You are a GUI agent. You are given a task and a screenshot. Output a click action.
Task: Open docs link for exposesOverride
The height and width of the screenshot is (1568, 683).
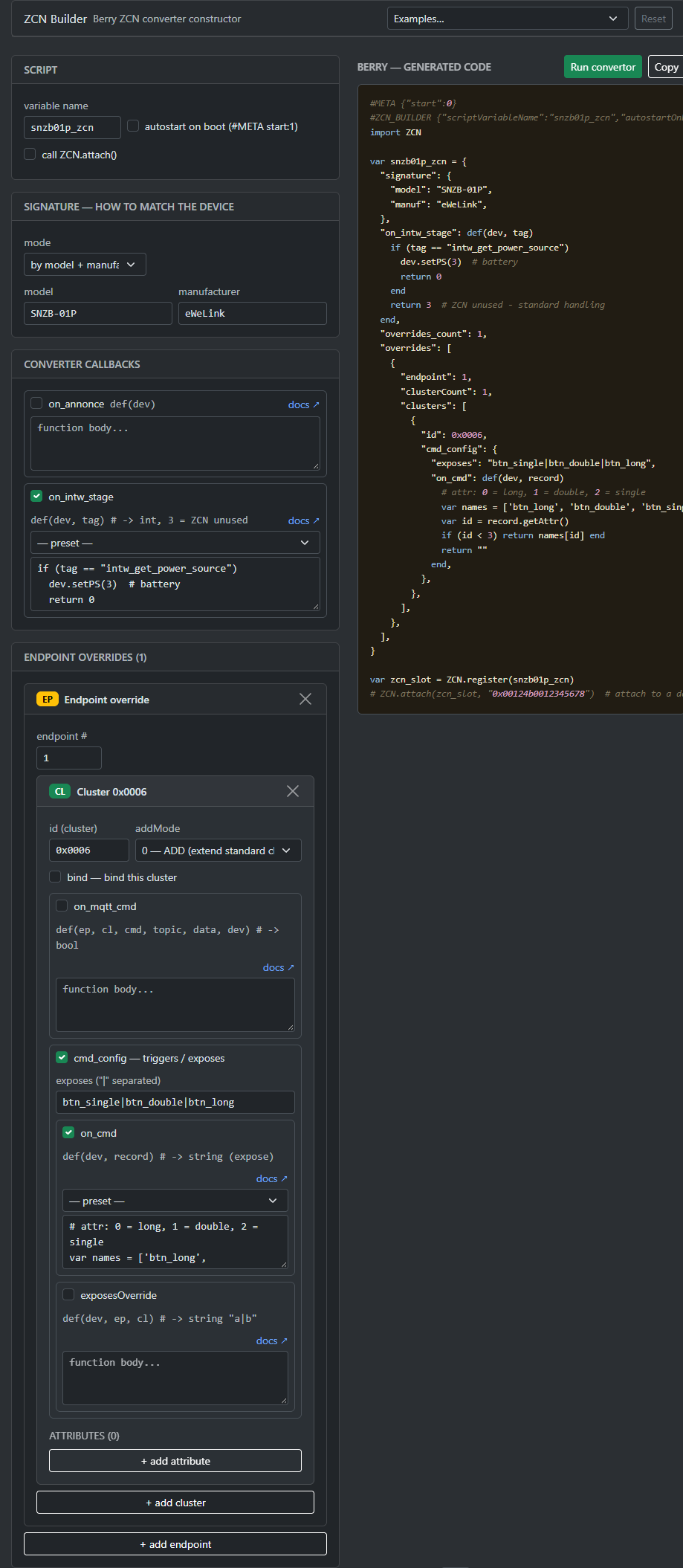click(x=271, y=1340)
